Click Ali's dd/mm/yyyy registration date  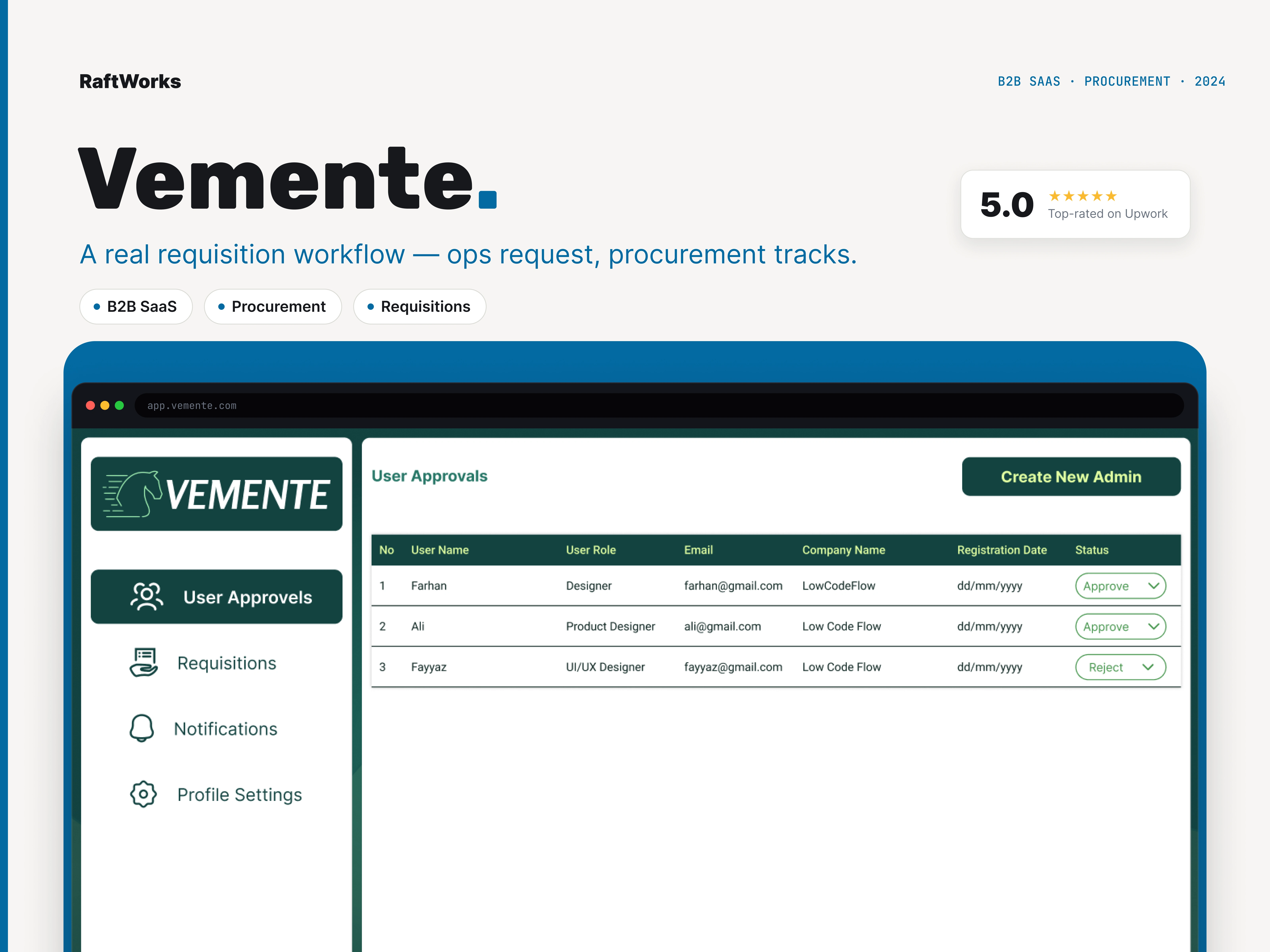(x=990, y=627)
